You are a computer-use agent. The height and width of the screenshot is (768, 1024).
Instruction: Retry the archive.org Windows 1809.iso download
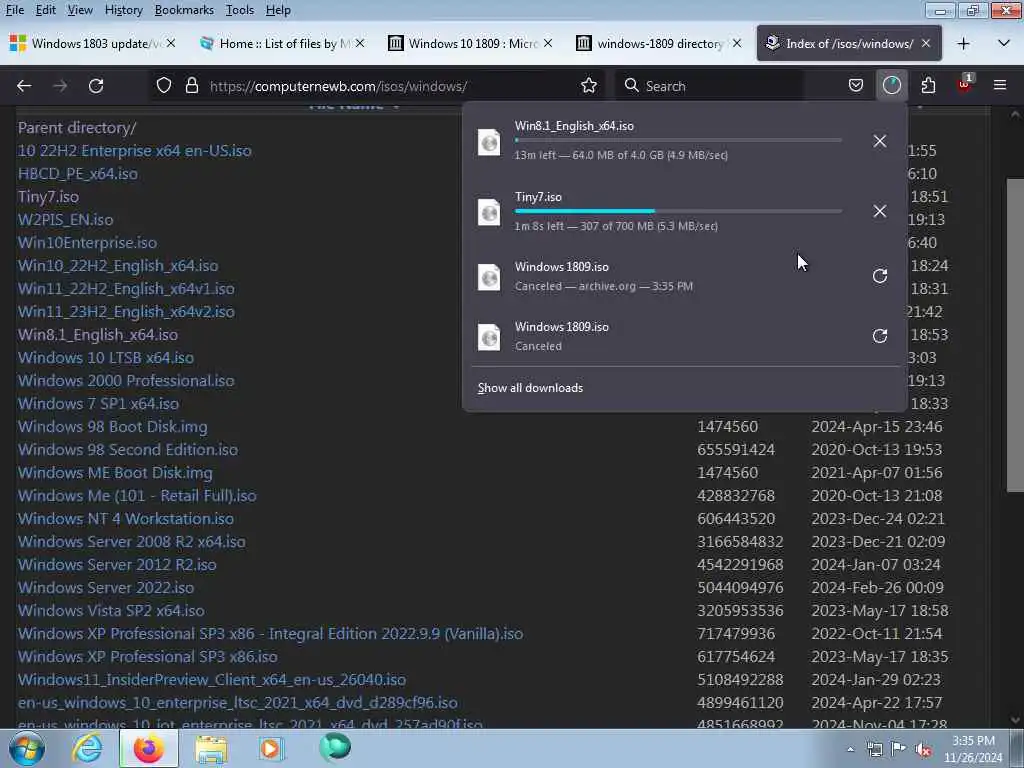(880, 276)
